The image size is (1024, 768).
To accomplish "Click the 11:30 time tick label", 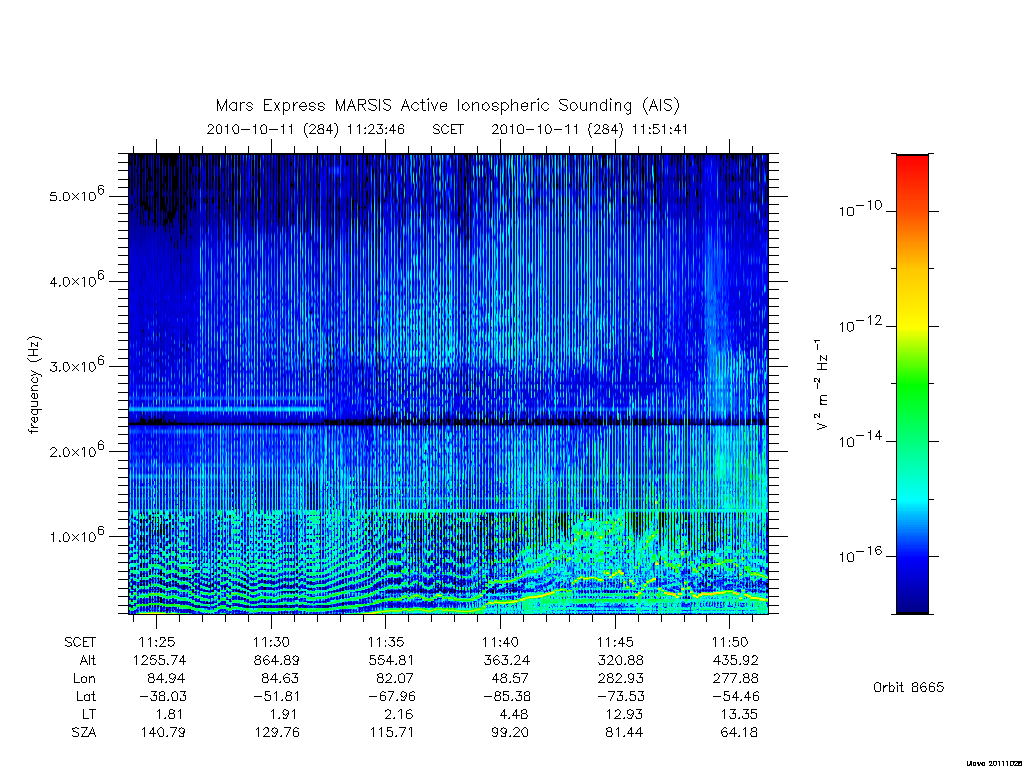I will pos(271,642).
